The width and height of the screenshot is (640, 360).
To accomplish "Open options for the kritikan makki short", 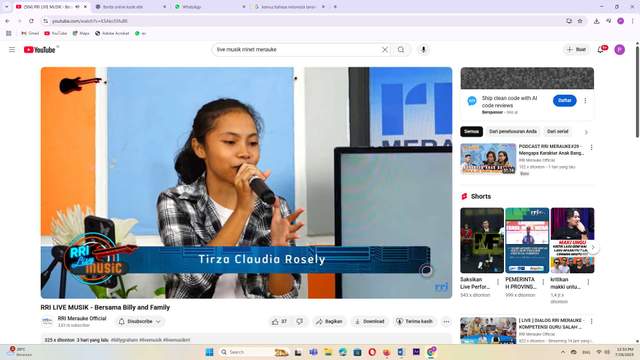I will pos(588,282).
